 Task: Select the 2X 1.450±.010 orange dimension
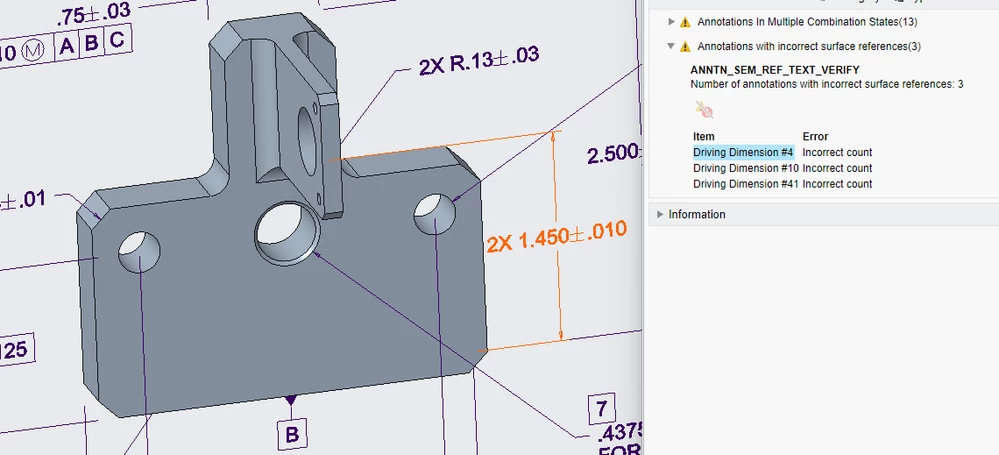point(557,236)
